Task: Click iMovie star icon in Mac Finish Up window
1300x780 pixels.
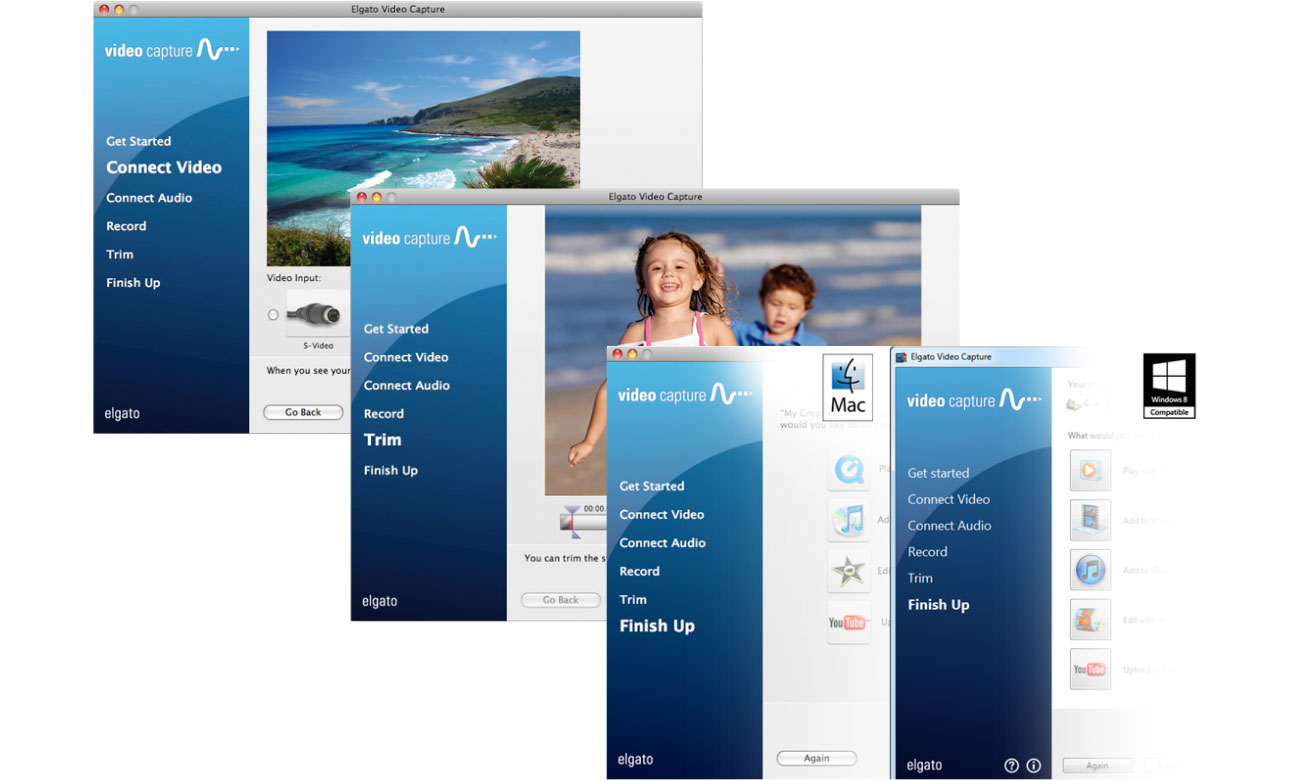Action: [849, 571]
